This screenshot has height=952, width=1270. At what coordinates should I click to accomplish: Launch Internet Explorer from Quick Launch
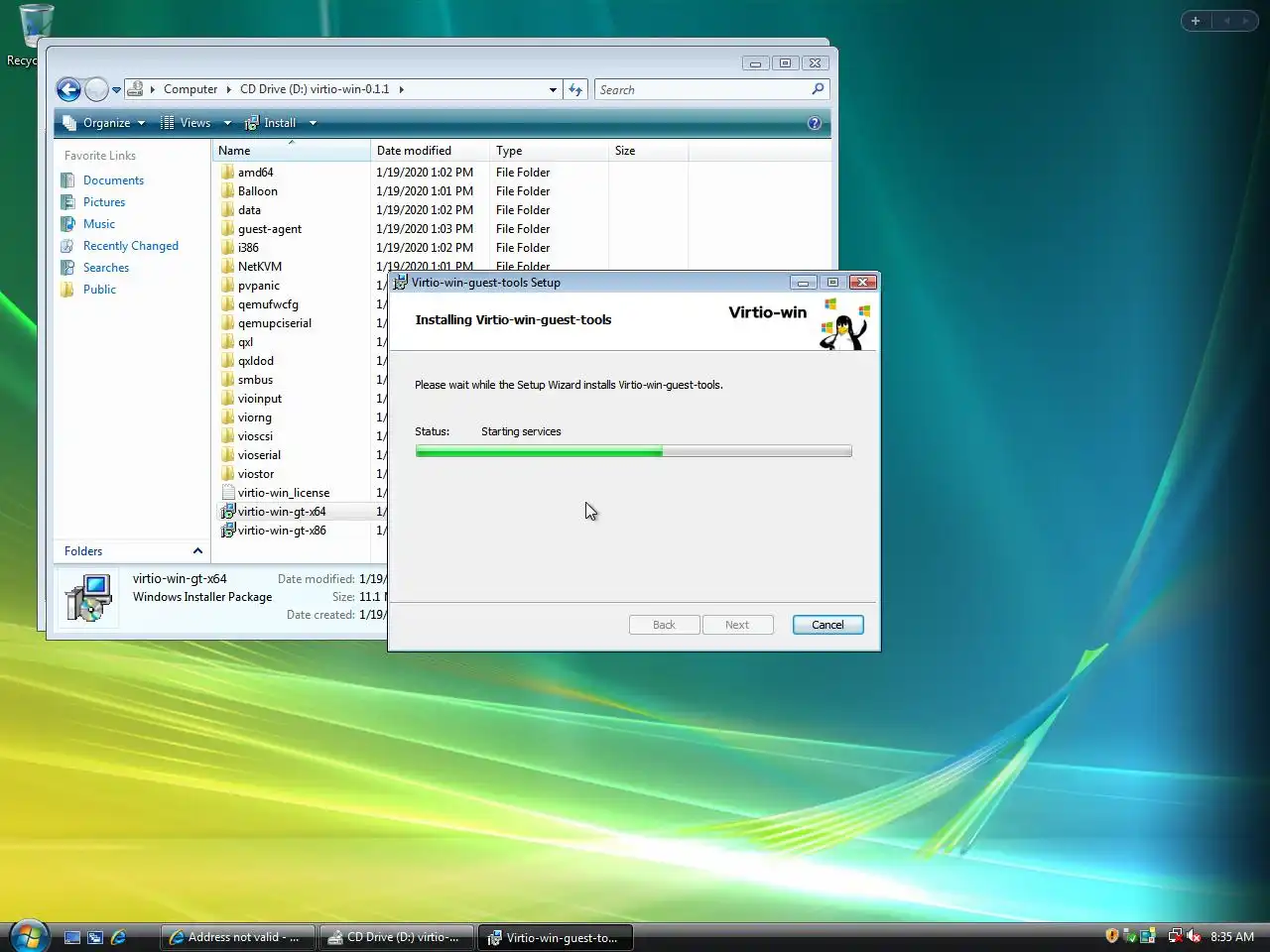tap(118, 937)
